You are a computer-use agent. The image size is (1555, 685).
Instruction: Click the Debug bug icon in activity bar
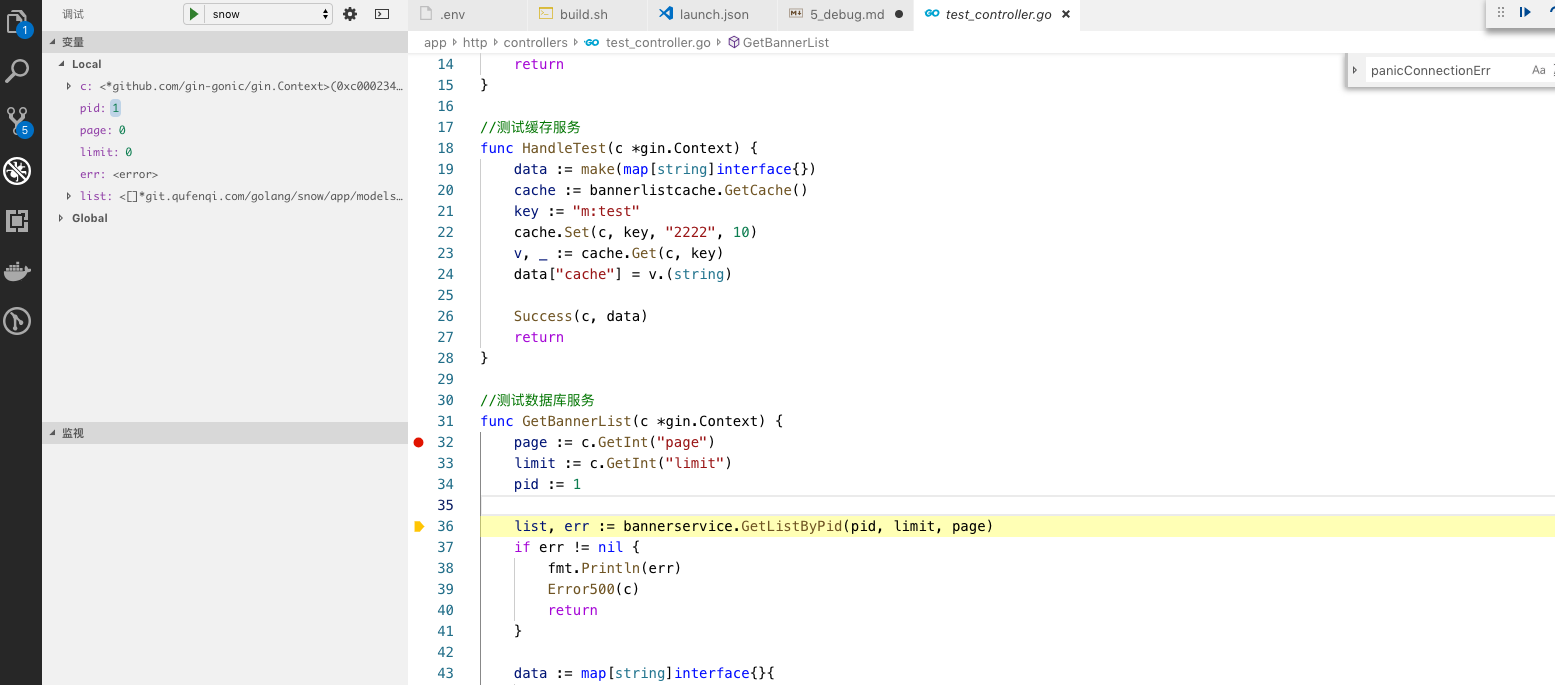[18, 171]
